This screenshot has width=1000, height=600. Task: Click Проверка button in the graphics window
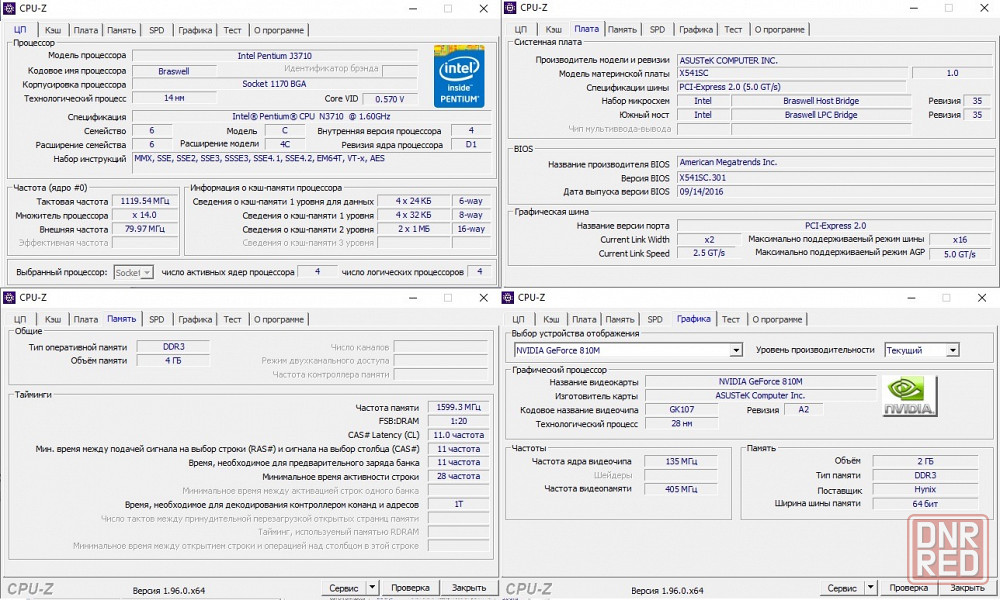coord(908,588)
